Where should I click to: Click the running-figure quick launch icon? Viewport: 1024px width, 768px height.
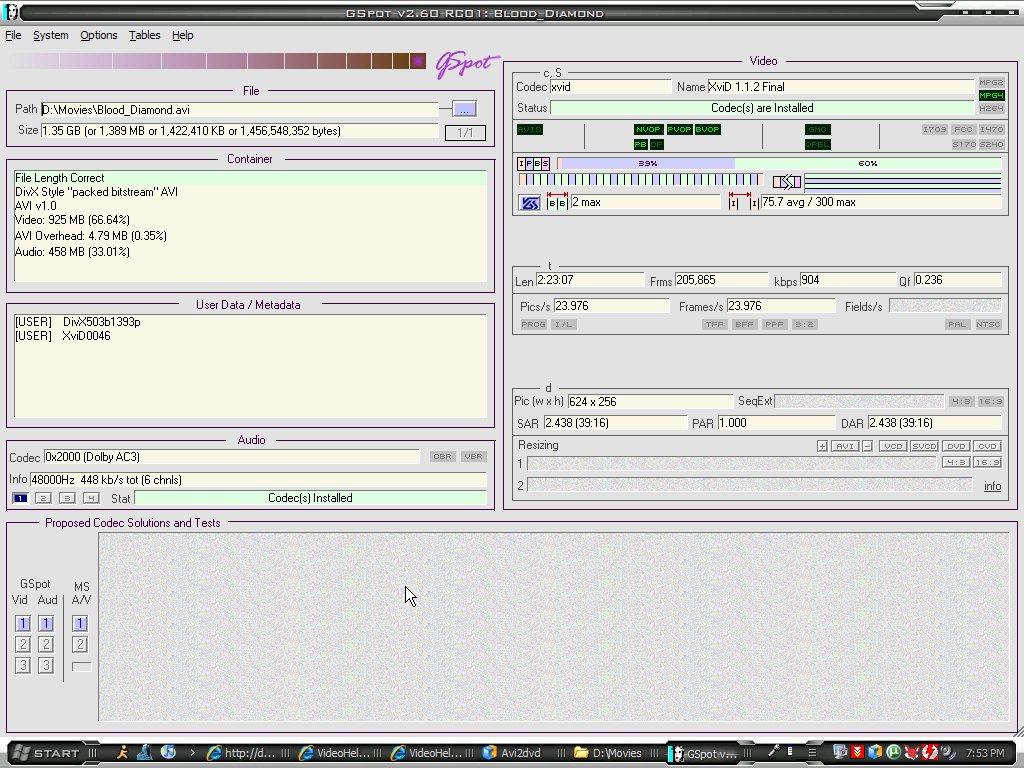click(x=122, y=752)
